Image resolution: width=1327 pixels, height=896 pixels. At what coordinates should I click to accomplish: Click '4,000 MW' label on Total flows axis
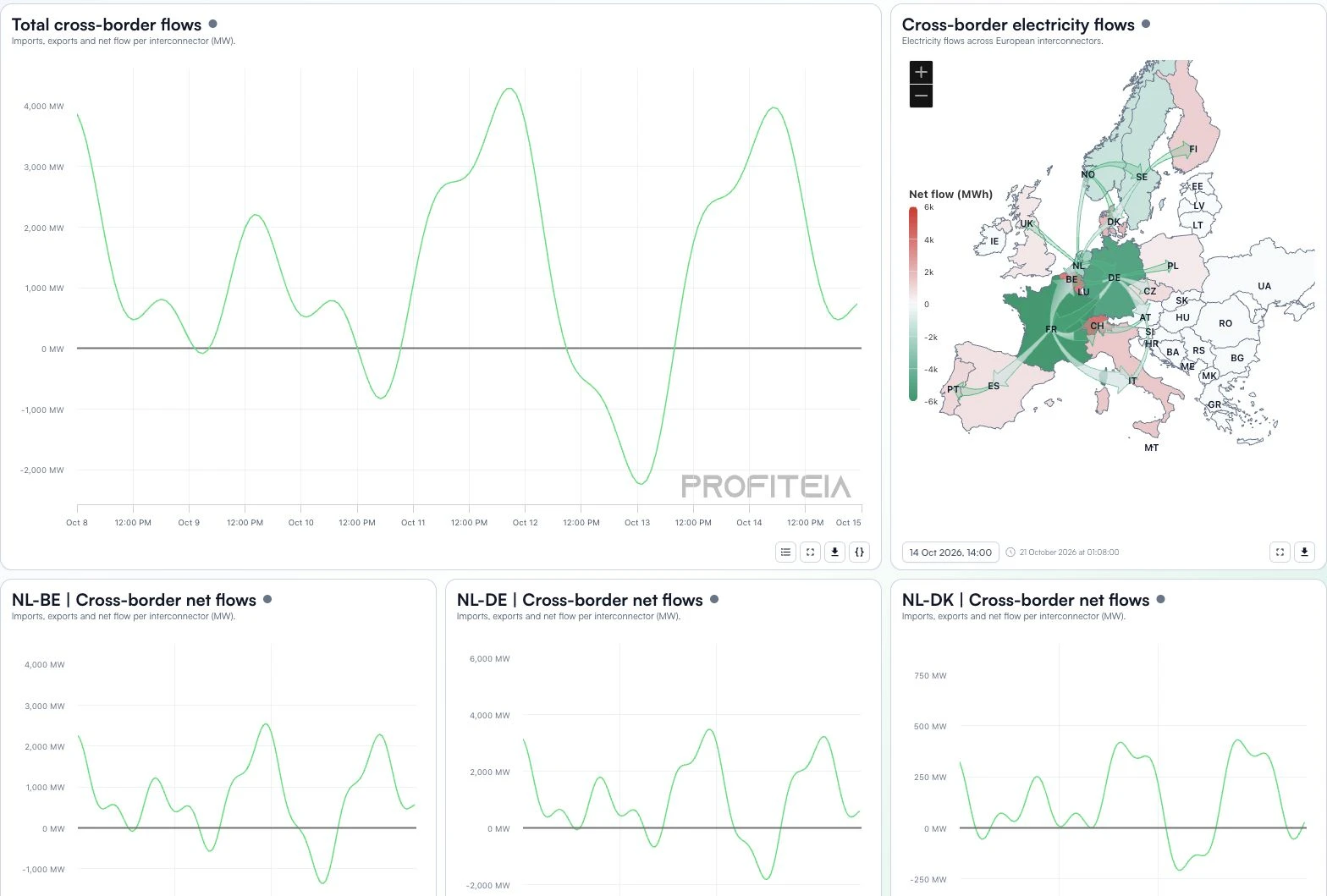pos(44,107)
